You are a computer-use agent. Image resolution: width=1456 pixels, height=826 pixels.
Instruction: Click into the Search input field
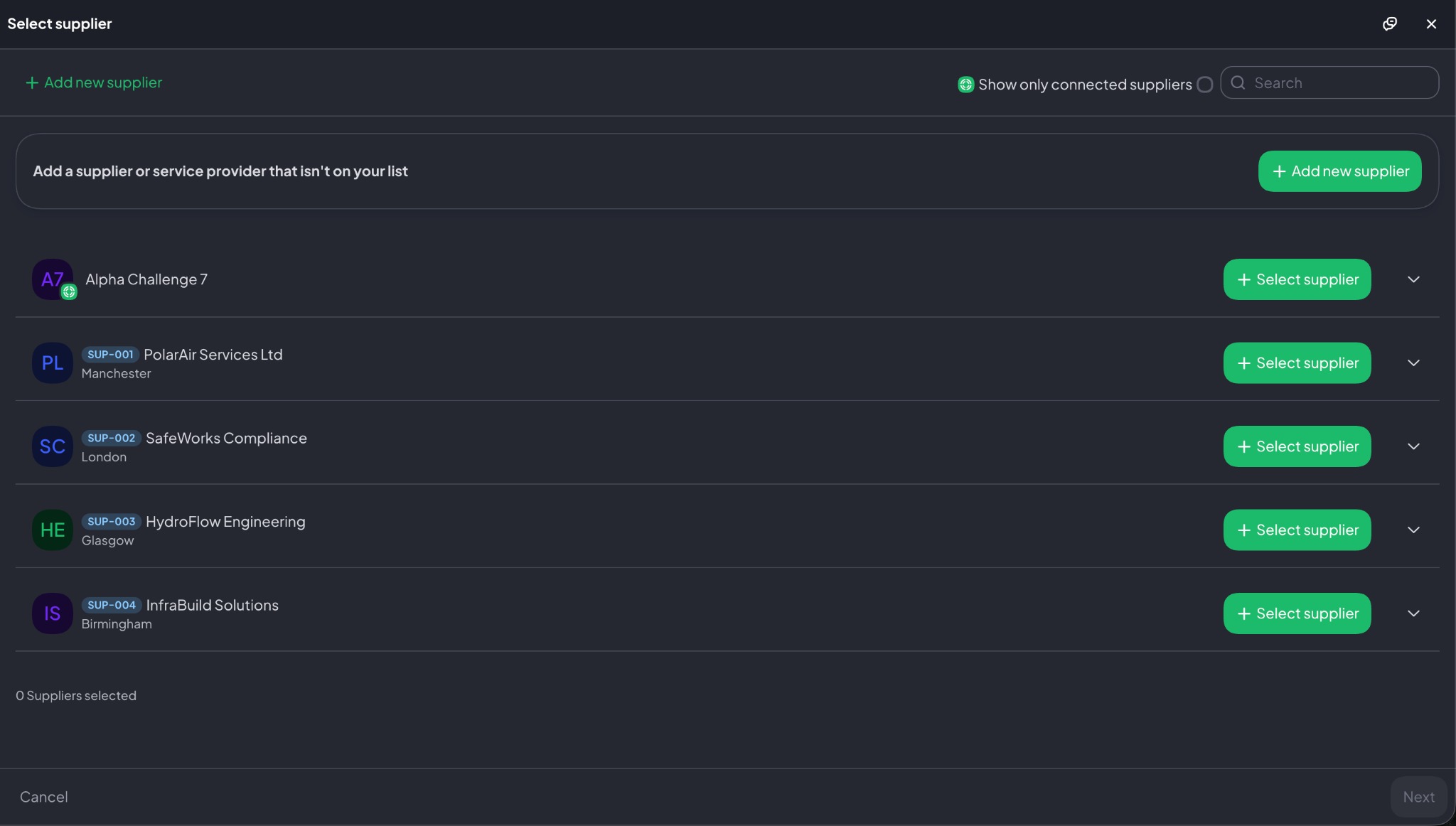1340,82
